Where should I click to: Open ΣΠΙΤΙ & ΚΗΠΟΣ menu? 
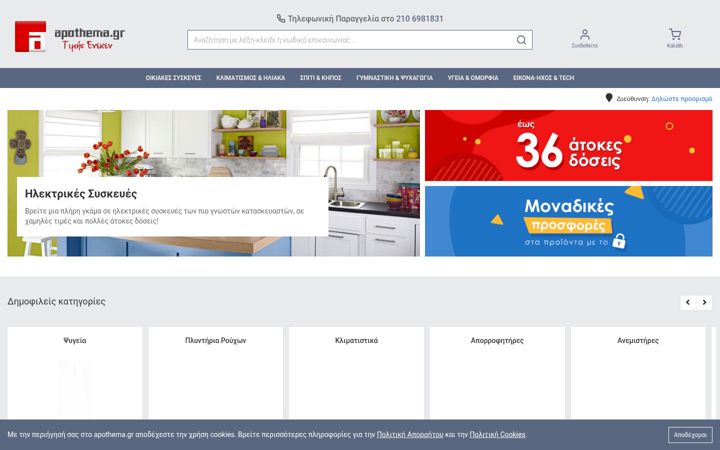[321, 78]
